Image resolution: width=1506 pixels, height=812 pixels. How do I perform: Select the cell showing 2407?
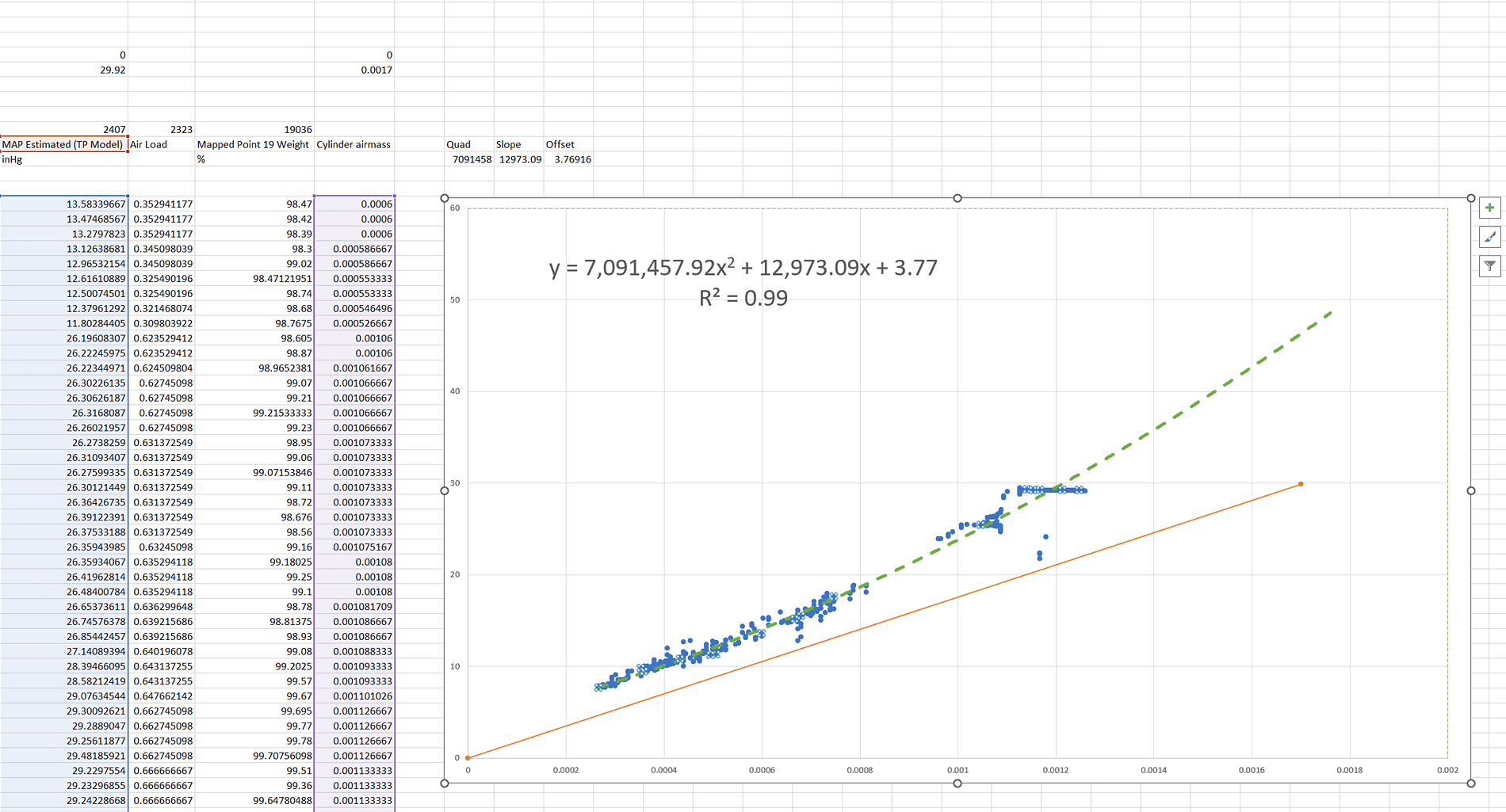click(63, 129)
